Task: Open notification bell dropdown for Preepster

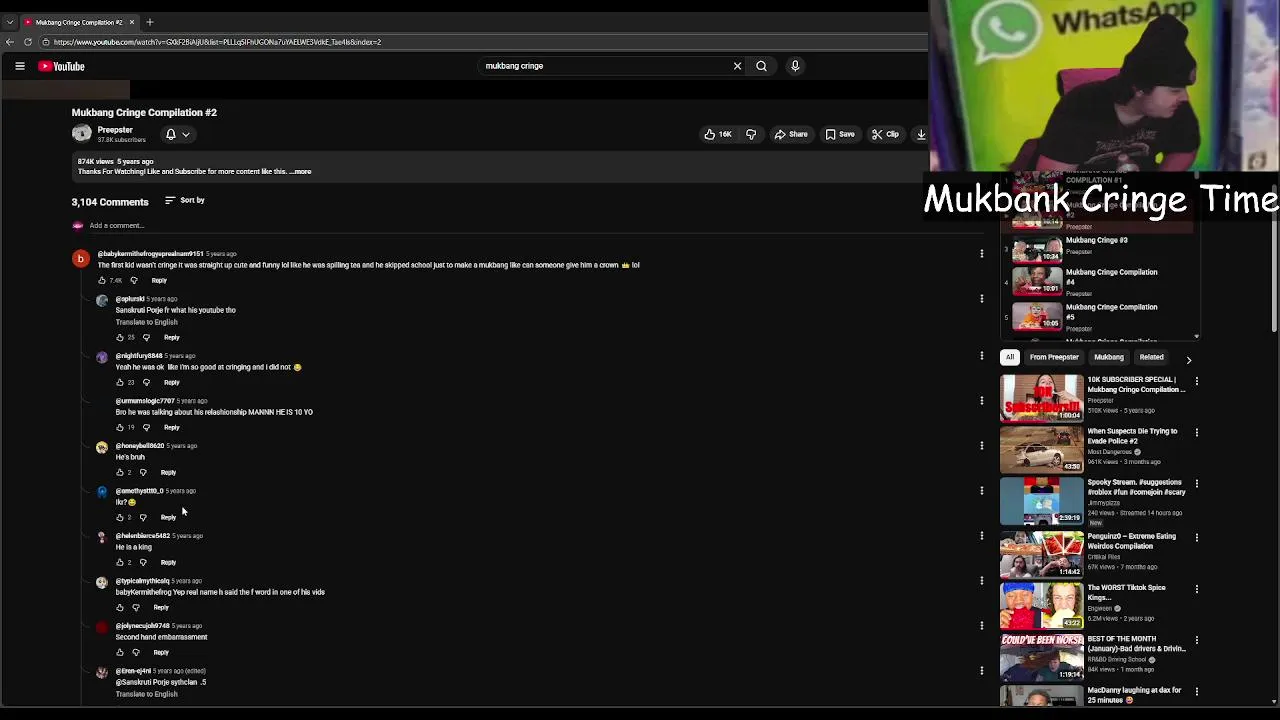Action: [177, 134]
